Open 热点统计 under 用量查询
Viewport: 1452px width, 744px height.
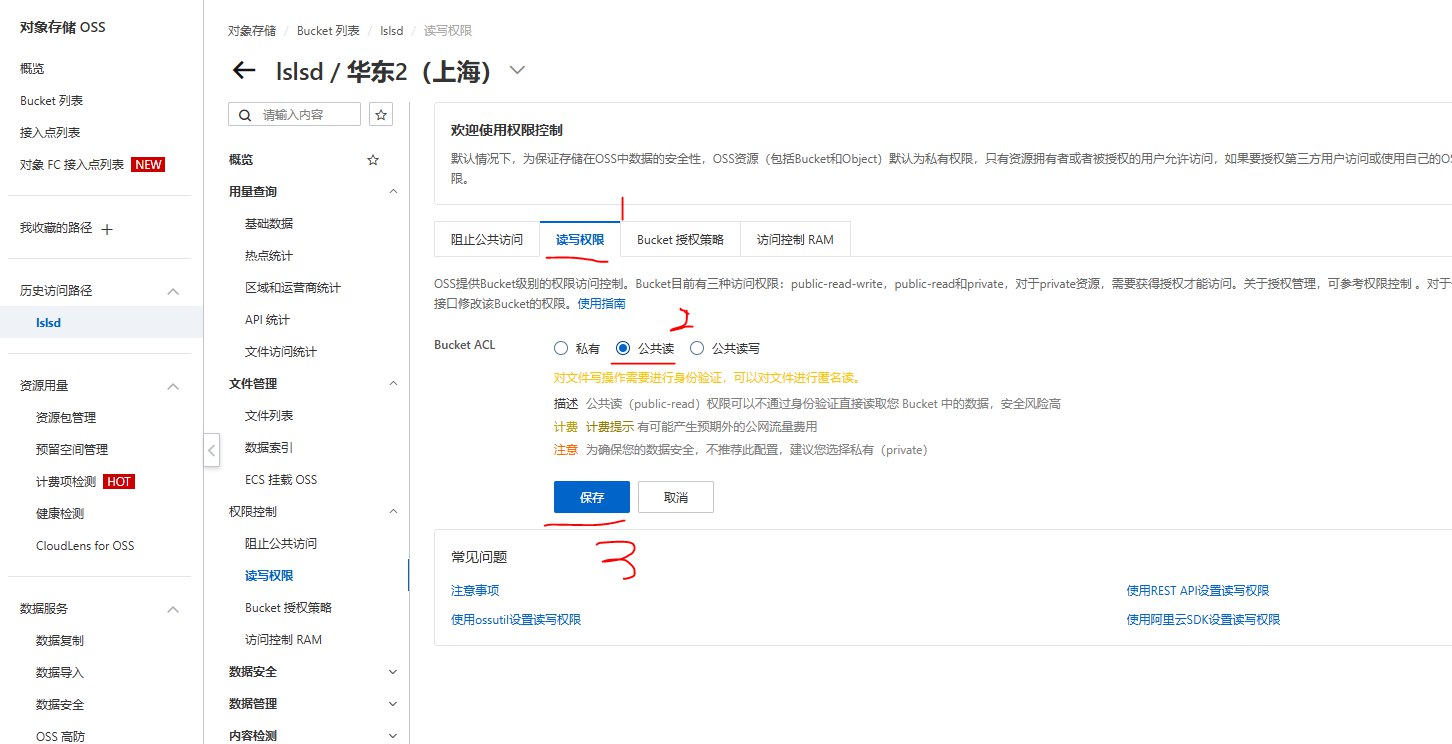tap(269, 256)
